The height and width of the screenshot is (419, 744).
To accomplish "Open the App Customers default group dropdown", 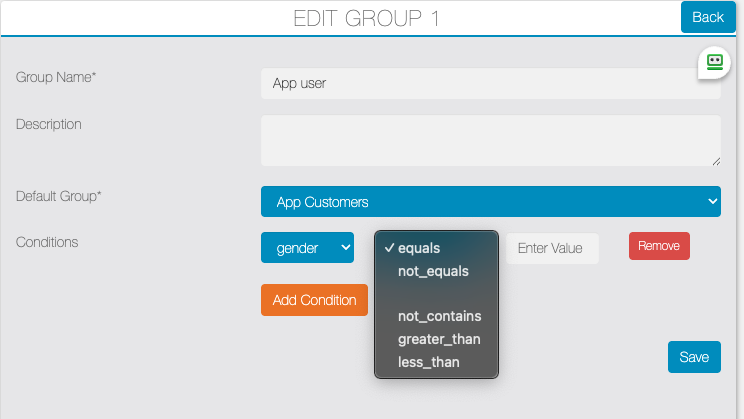I will click(x=491, y=202).
